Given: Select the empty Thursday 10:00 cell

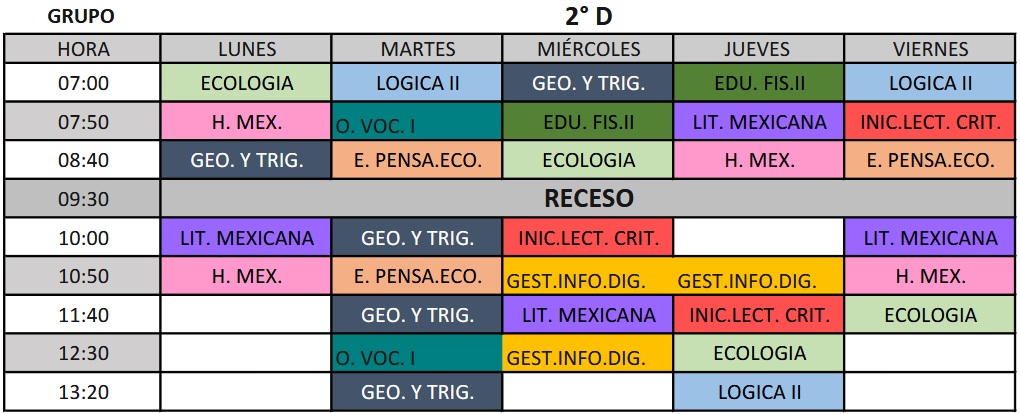Looking at the screenshot, I should [759, 238].
